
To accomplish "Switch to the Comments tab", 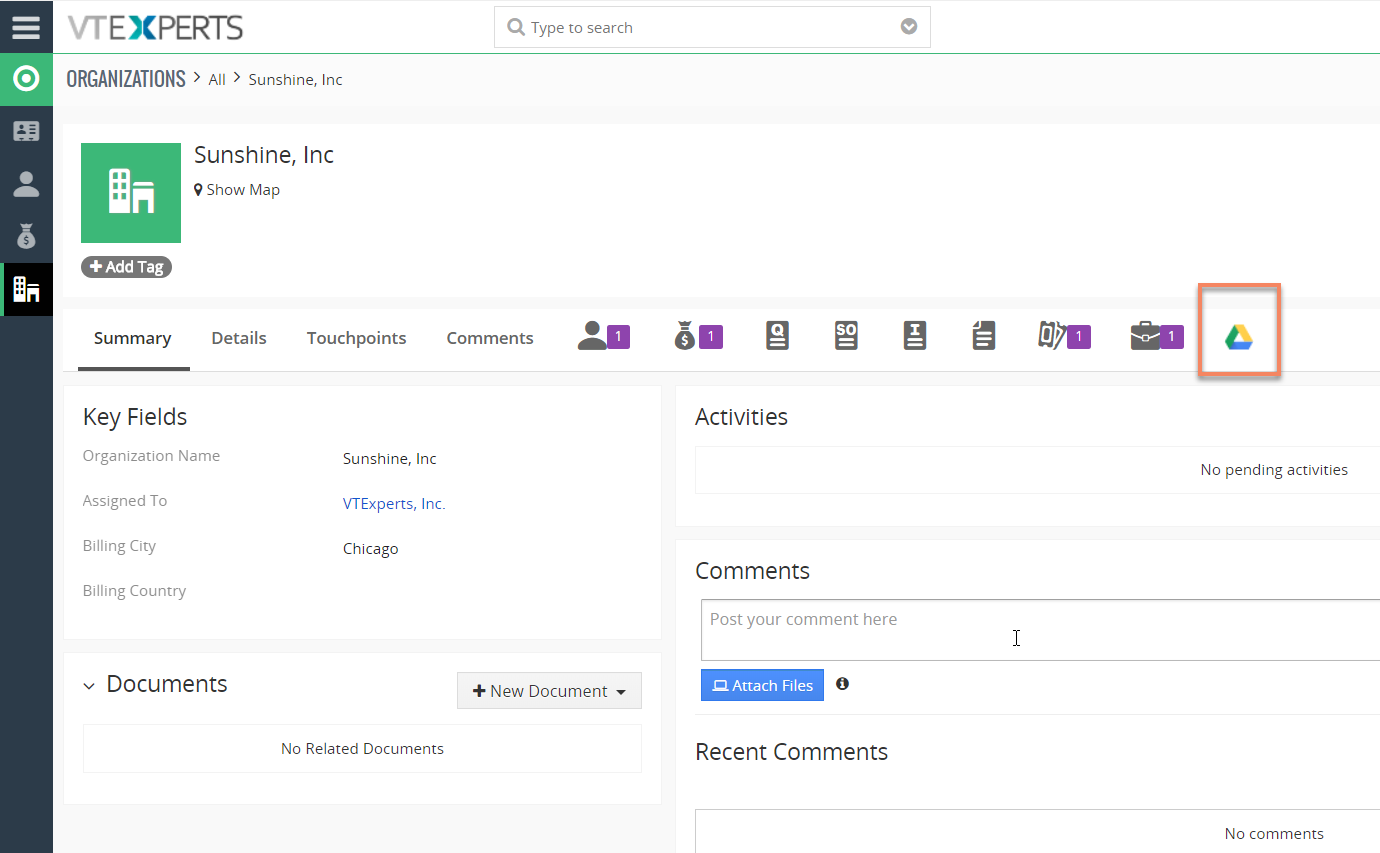I will pyautogui.click(x=490, y=338).
